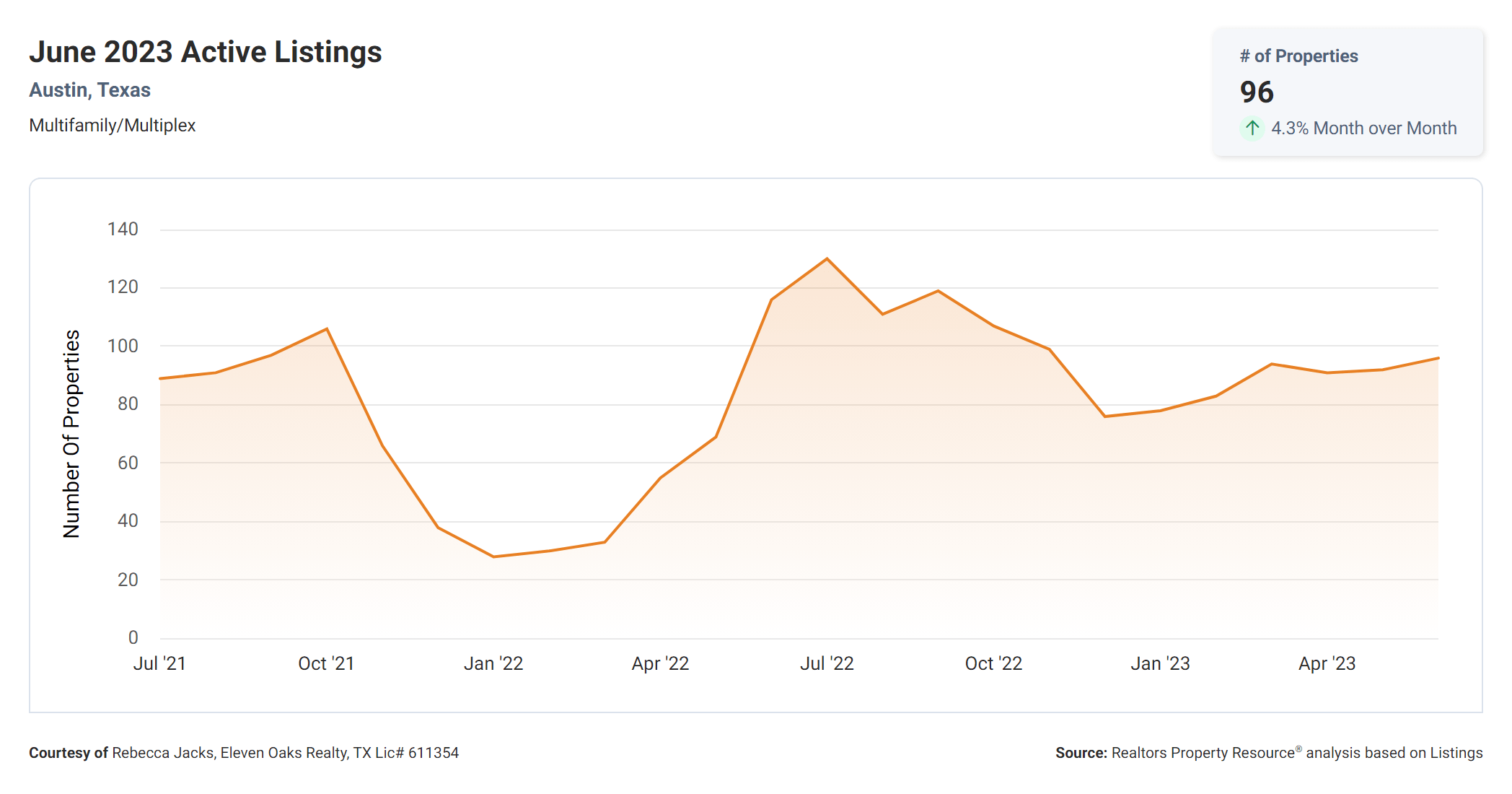Click the 140 y-axis label

123,230
